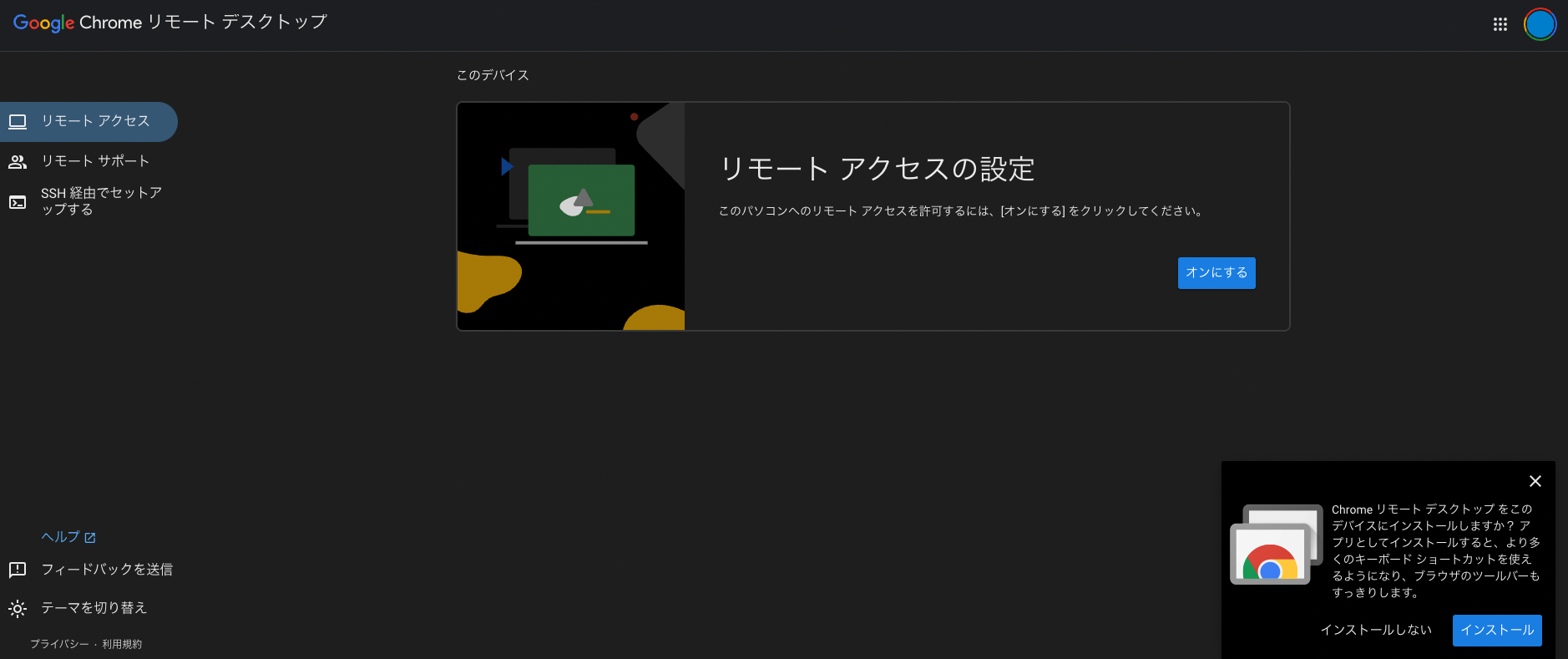Close the install prompt with the X

click(1535, 481)
